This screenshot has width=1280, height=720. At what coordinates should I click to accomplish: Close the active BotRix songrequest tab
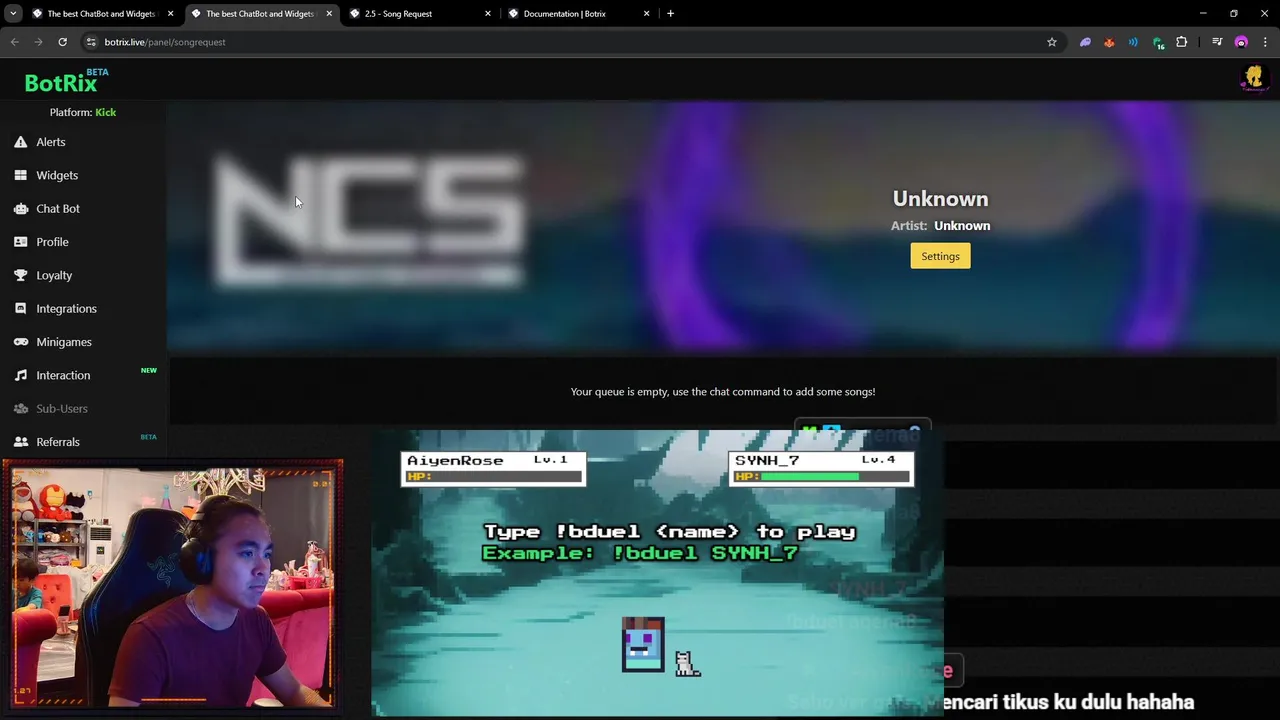329,14
